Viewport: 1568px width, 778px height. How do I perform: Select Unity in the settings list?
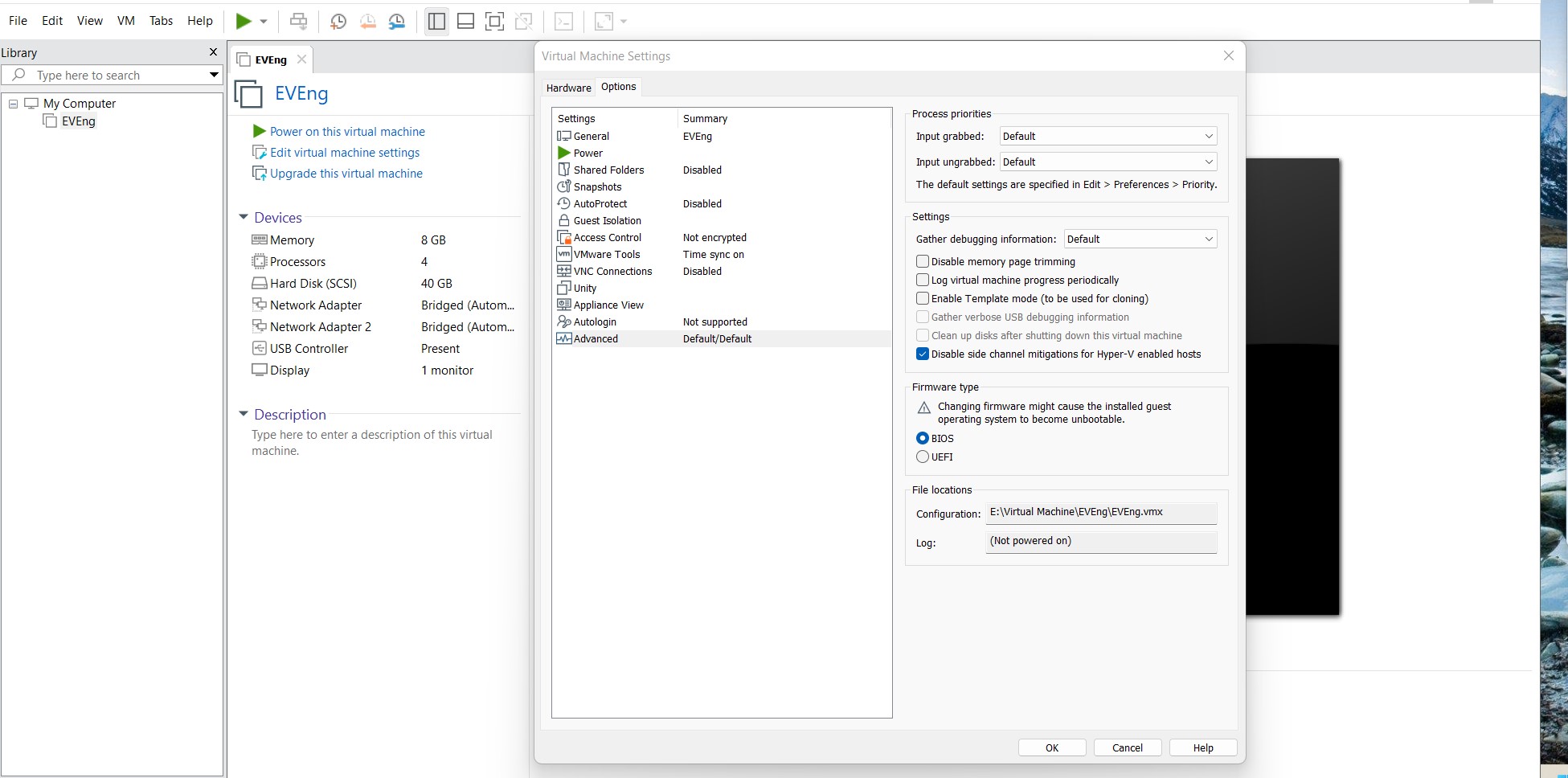click(x=722, y=289)
